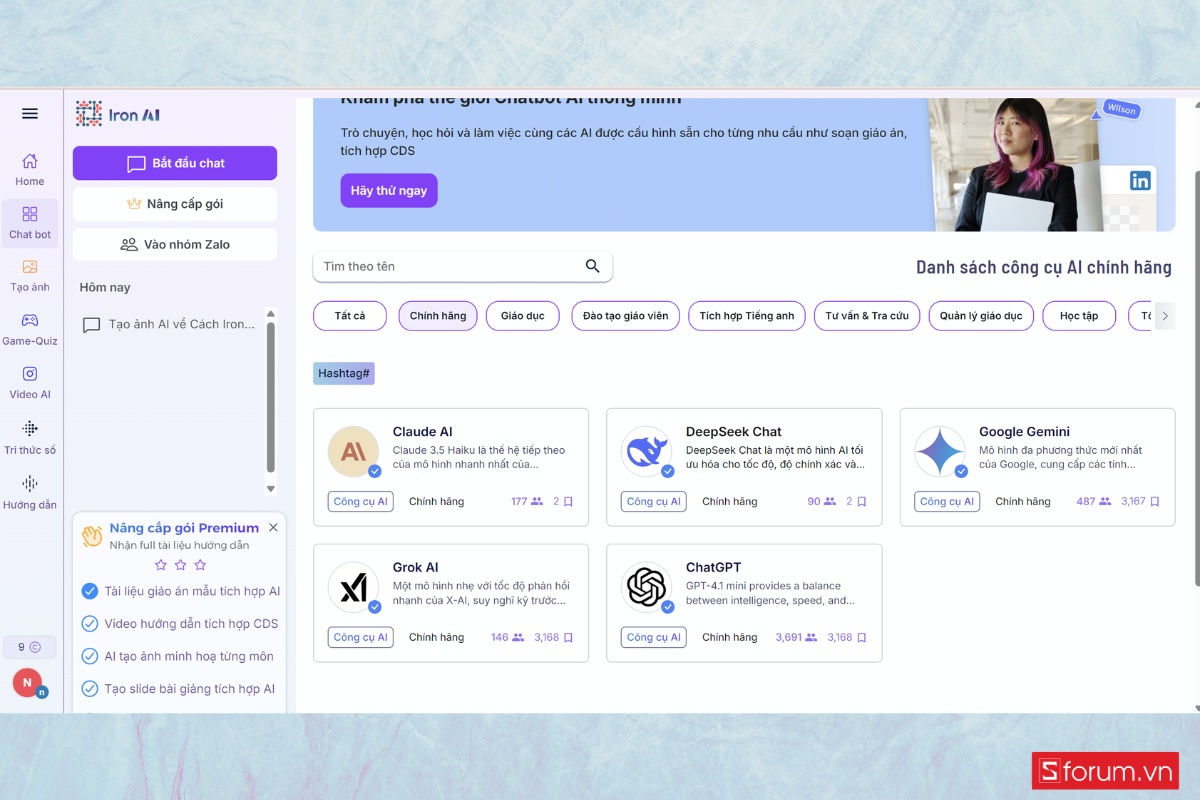This screenshot has width=1200, height=800.
Task: Open the Claude AI card title
Action: coord(422,432)
